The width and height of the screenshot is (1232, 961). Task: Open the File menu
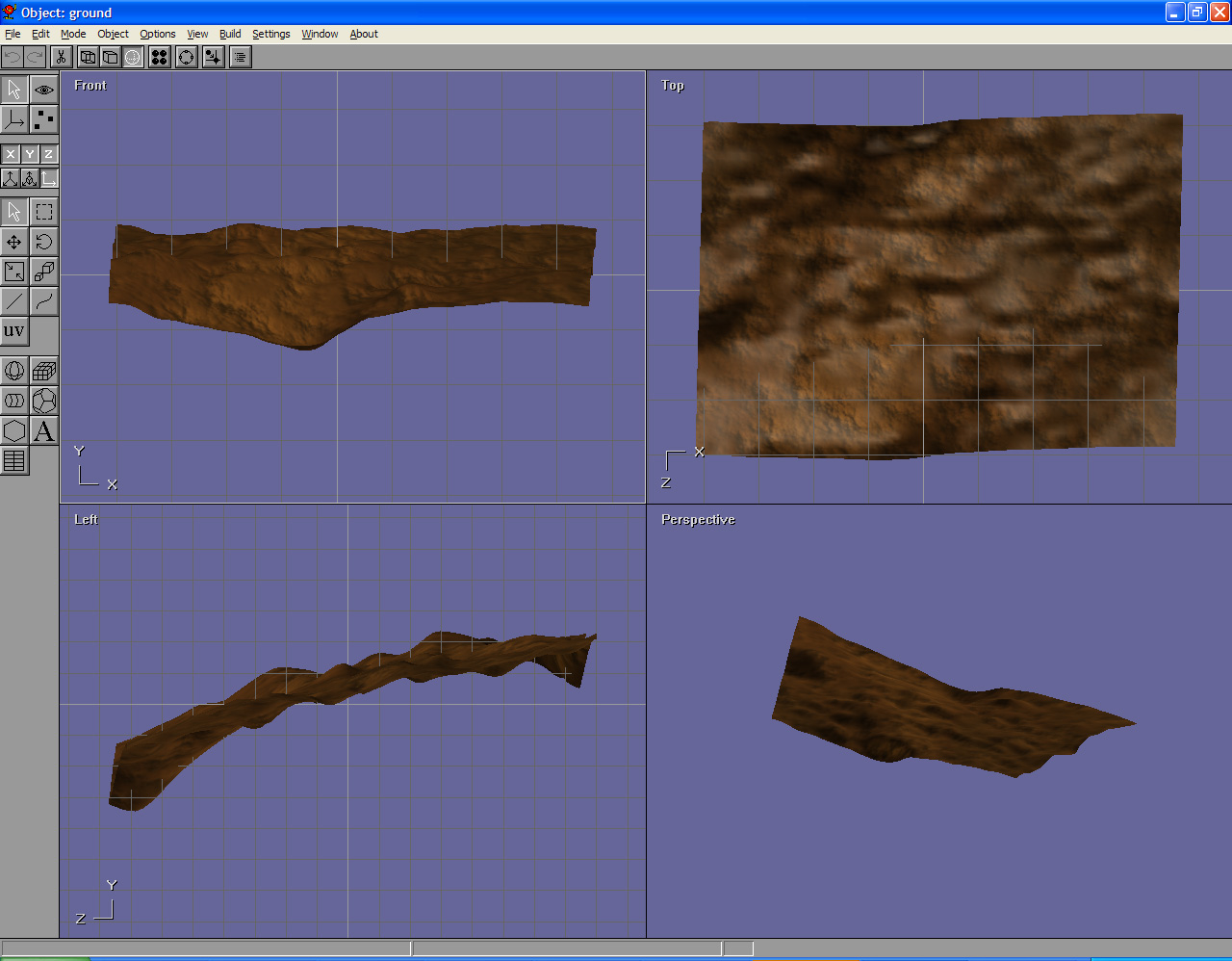[13, 34]
